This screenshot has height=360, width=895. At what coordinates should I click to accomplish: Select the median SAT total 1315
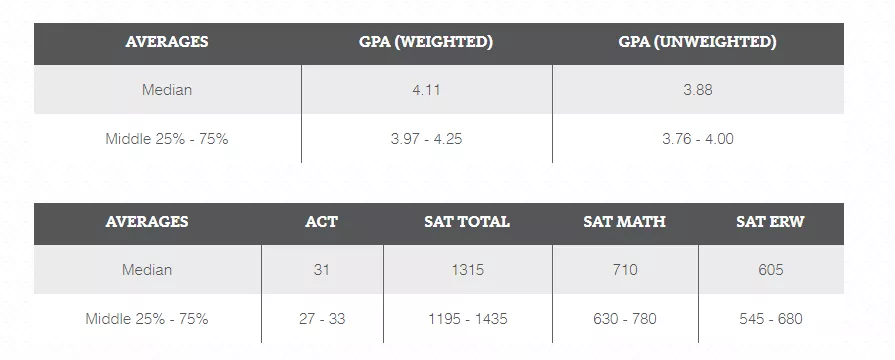pyautogui.click(x=467, y=270)
